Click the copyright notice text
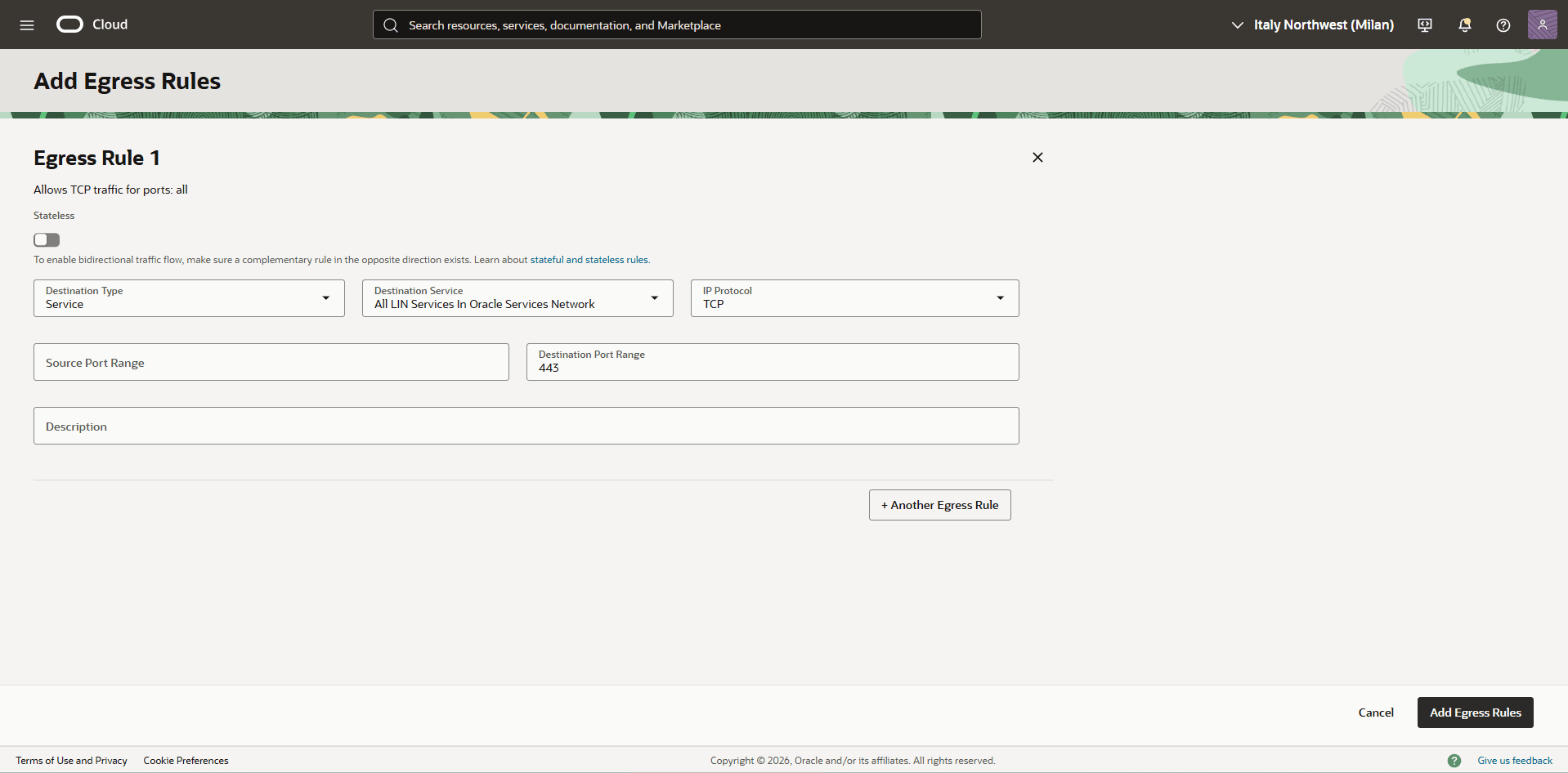This screenshot has height=773, width=1568. pos(853,761)
